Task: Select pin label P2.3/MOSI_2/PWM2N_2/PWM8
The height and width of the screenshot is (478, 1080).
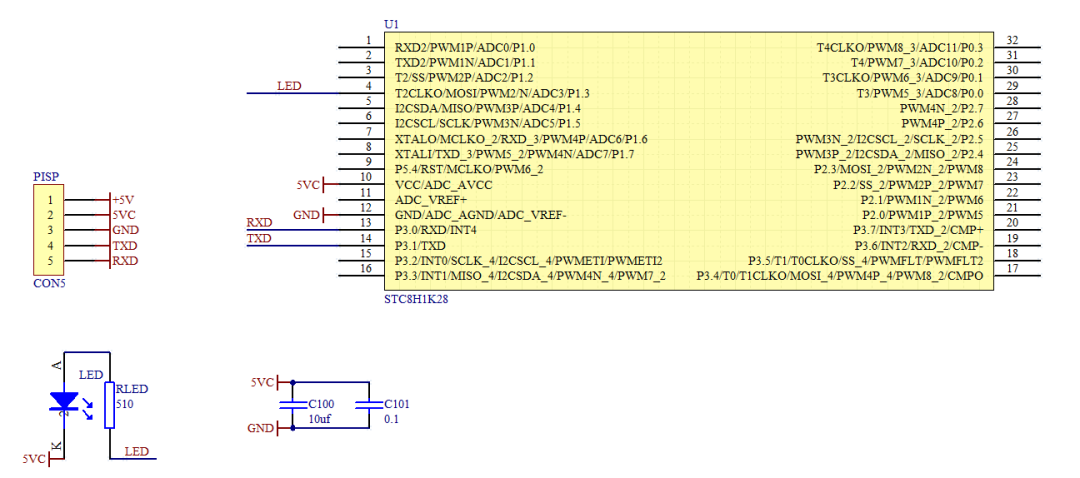Action: 899,169
